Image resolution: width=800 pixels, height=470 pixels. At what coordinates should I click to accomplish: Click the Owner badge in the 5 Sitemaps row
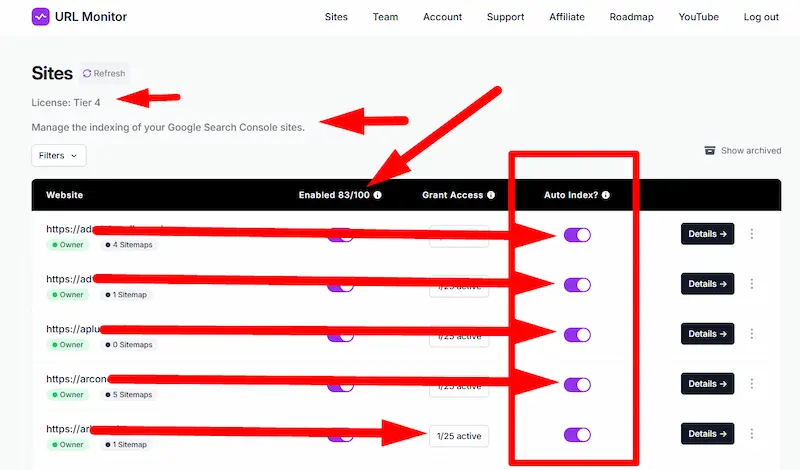(68, 395)
